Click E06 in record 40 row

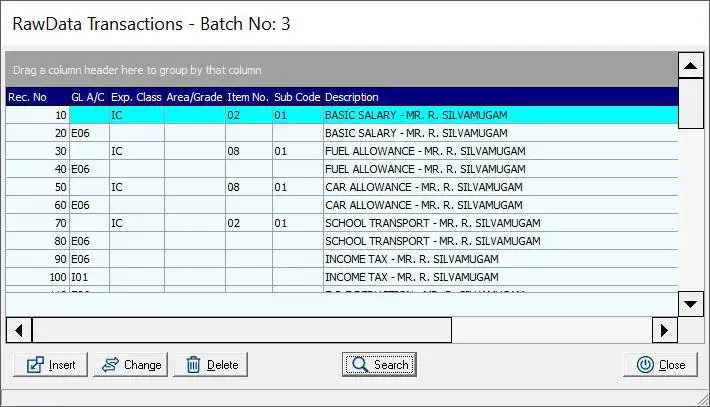point(89,169)
